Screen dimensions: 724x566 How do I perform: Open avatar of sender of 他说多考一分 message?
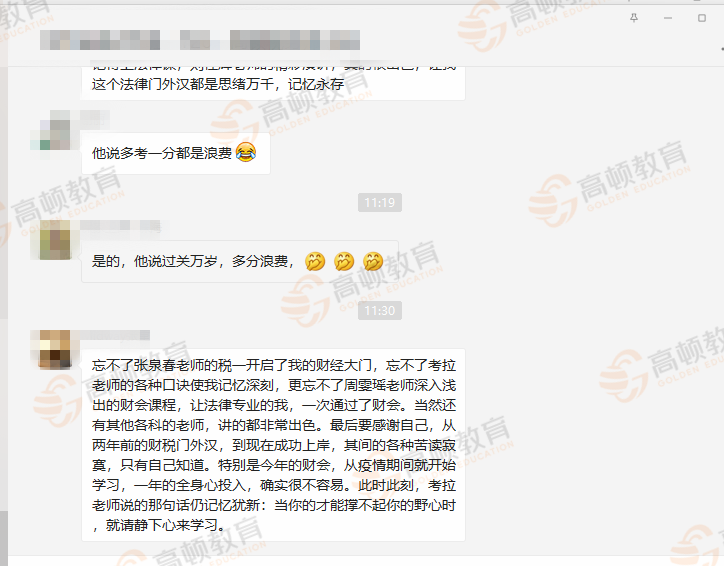coord(51,130)
